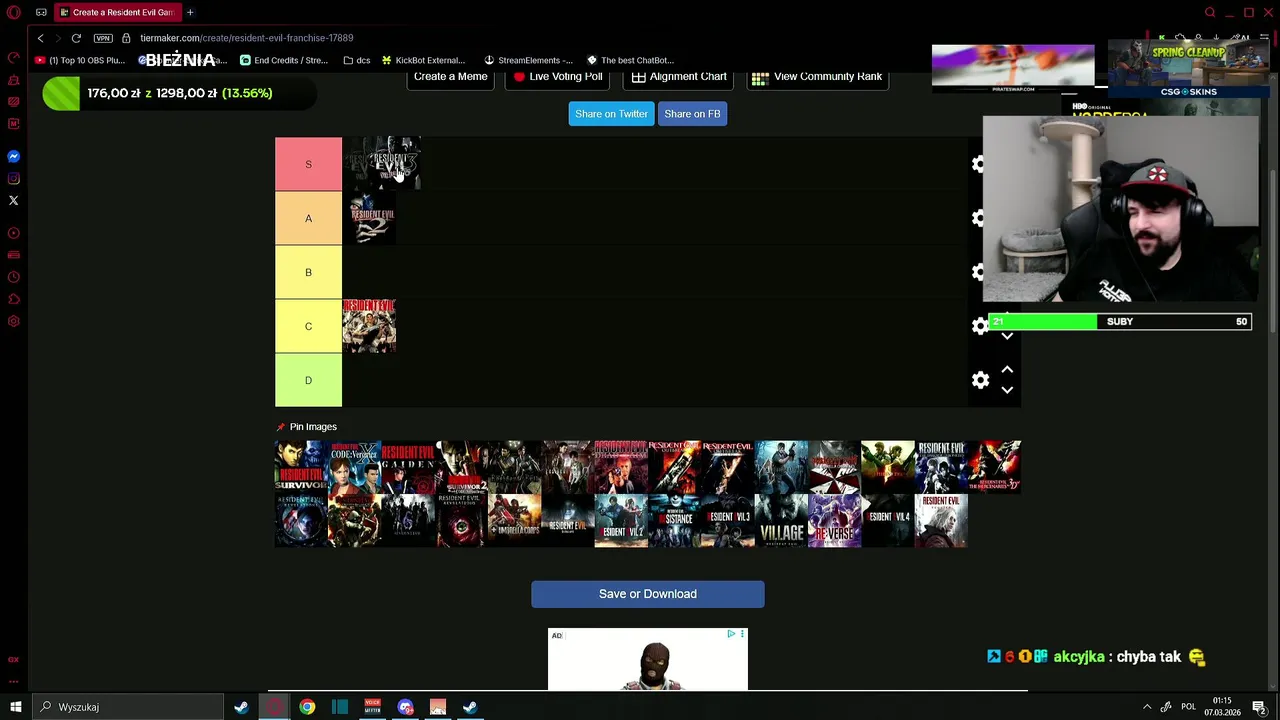Open settings gear for tier B
The width and height of the screenshot is (1280, 720).
coord(979,272)
